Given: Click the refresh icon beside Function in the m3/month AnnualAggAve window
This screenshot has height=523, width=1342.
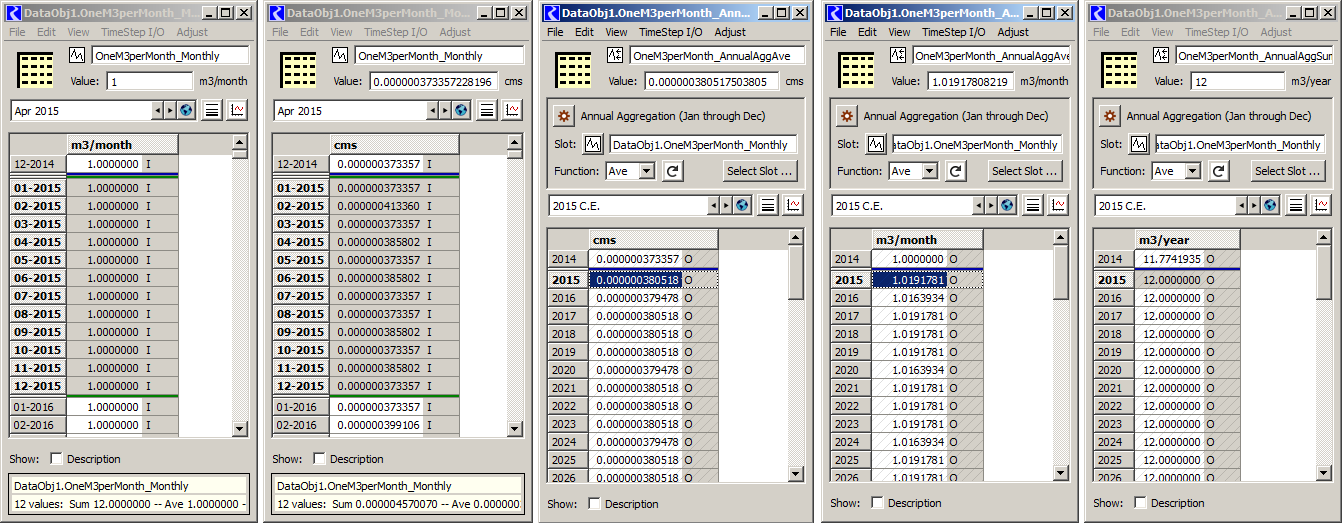Looking at the screenshot, I should coord(956,171).
